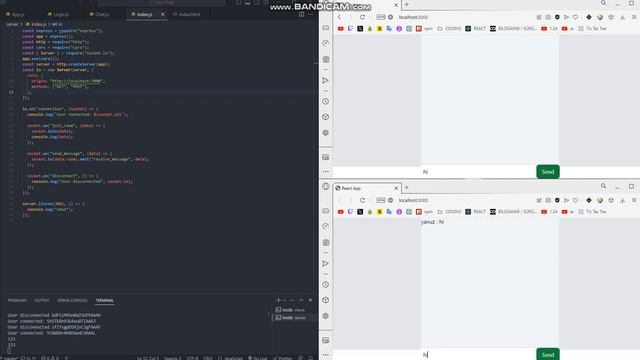Show the Output panel tab

[x=42, y=300]
